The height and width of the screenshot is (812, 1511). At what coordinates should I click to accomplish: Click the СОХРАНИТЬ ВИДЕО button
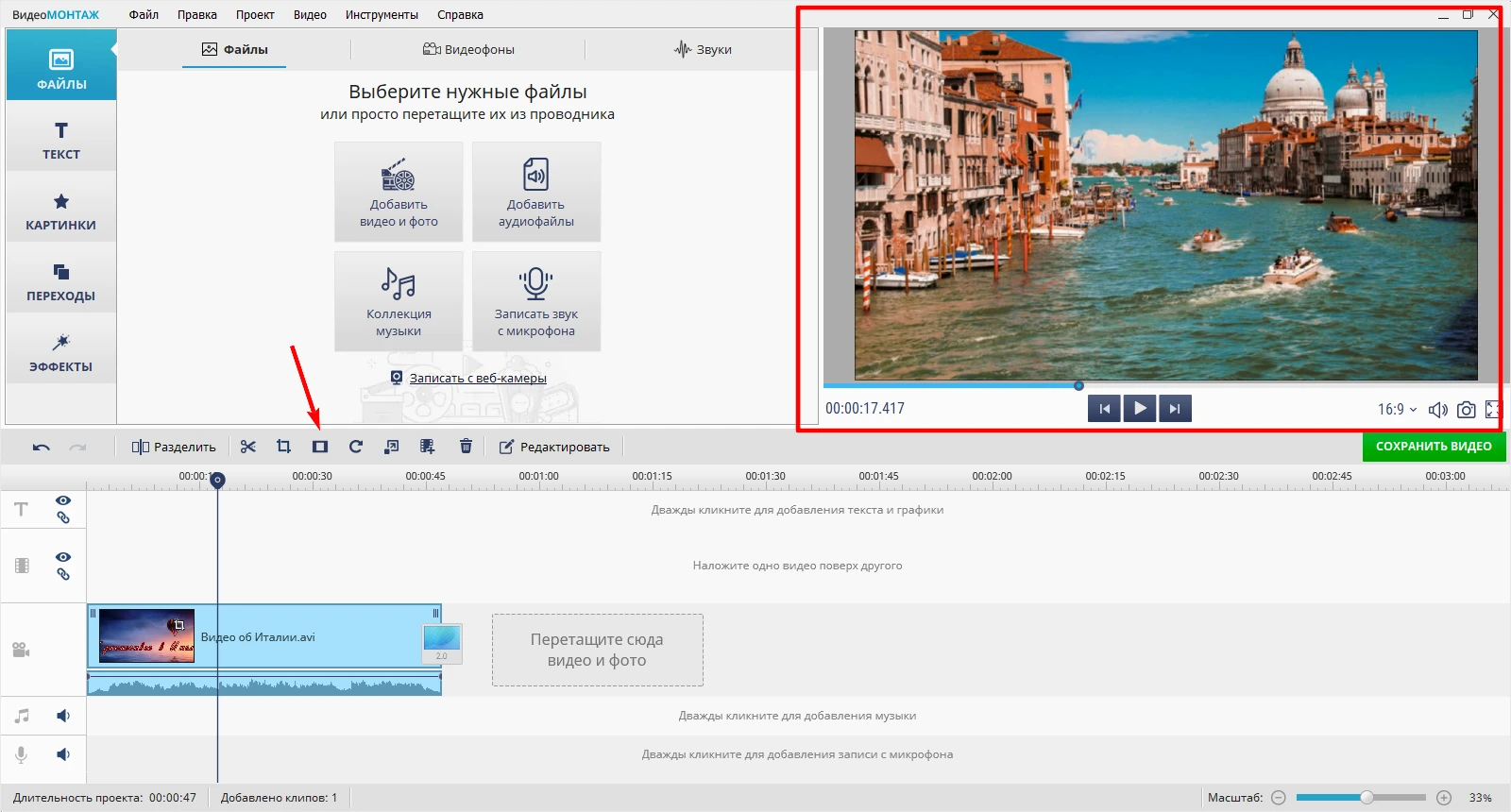(x=1434, y=447)
